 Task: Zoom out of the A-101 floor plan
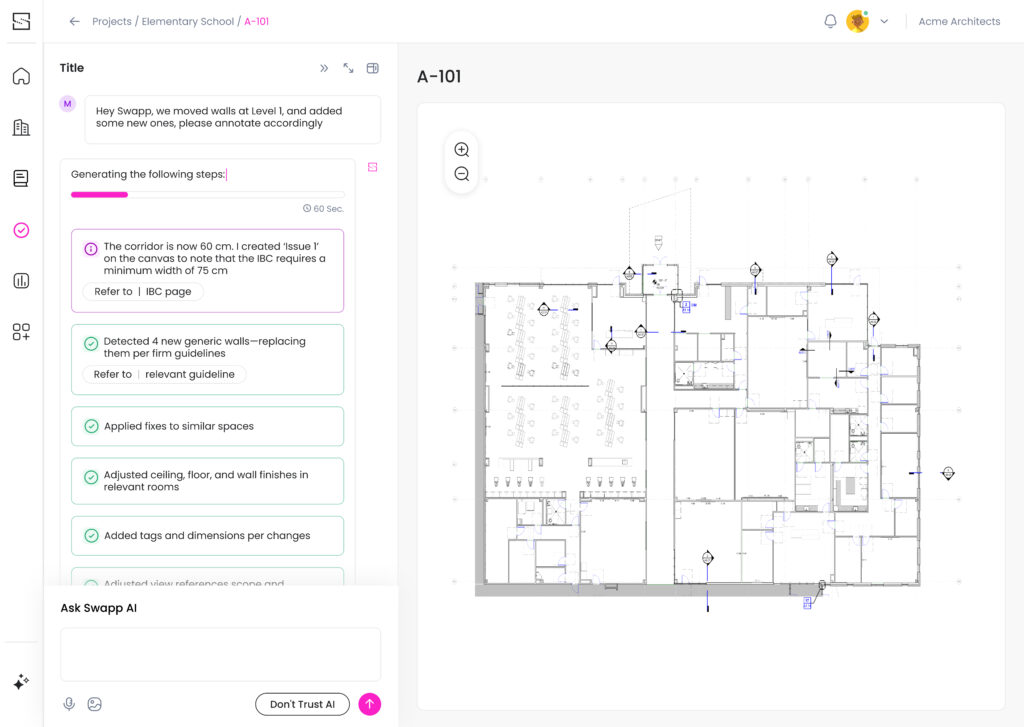click(x=461, y=172)
